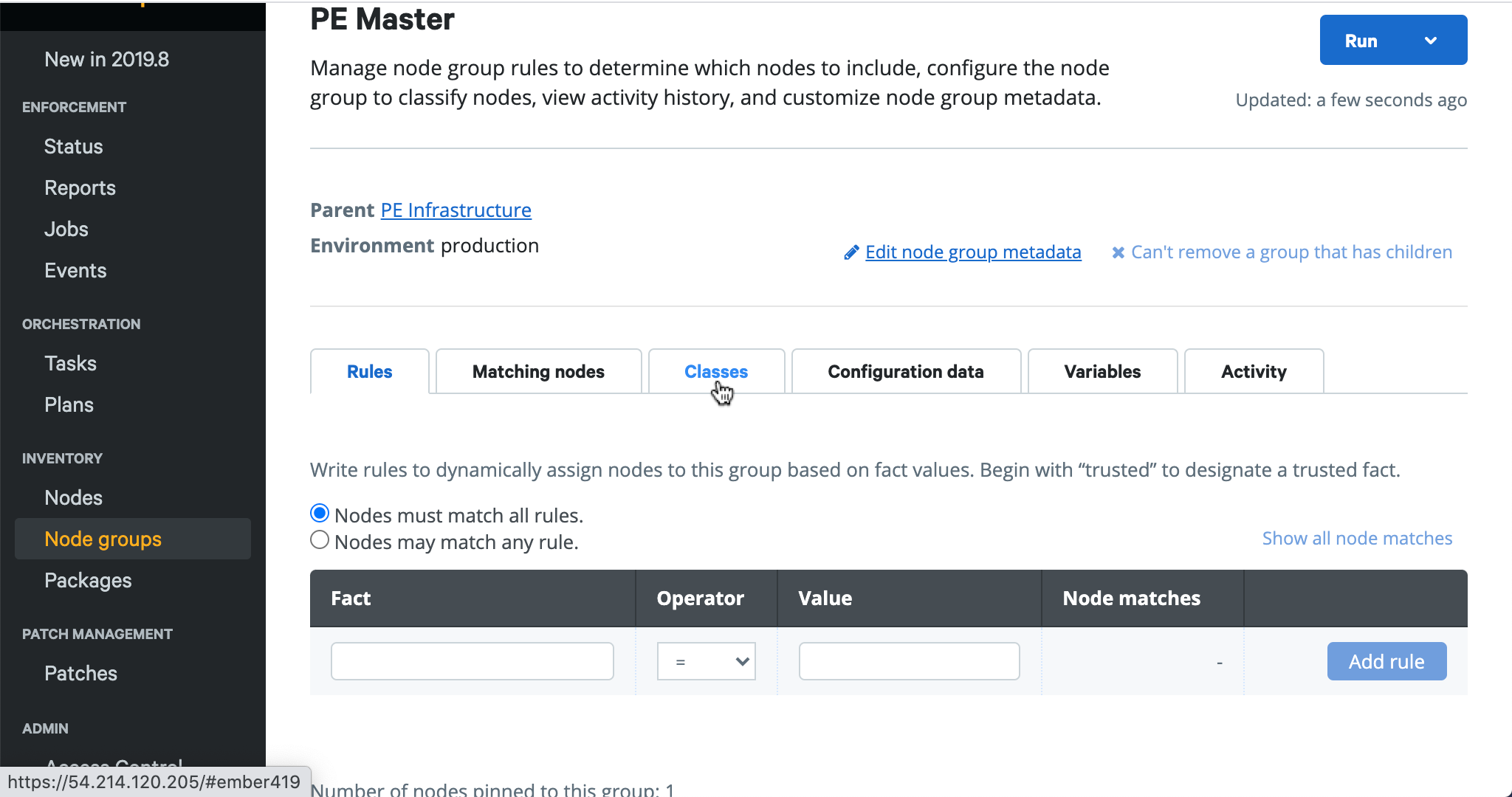The image size is (1512, 797).
Task: Switch to the Classes tab
Action: tap(716, 371)
